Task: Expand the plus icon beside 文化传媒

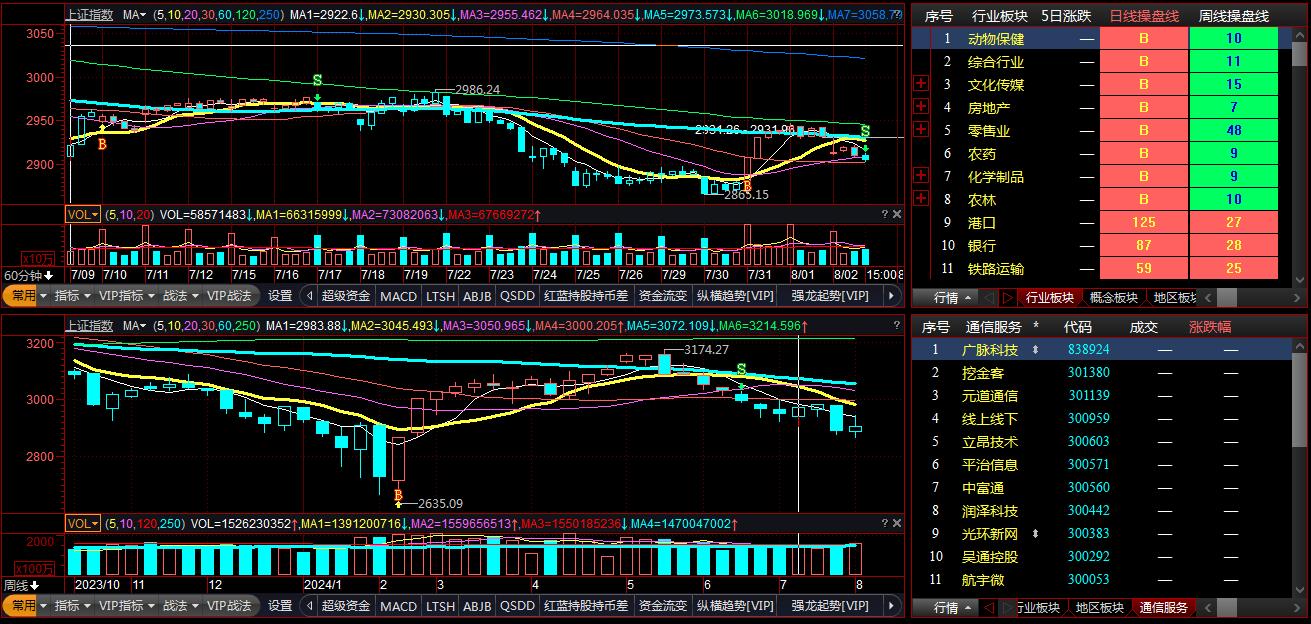Action: [x=922, y=84]
